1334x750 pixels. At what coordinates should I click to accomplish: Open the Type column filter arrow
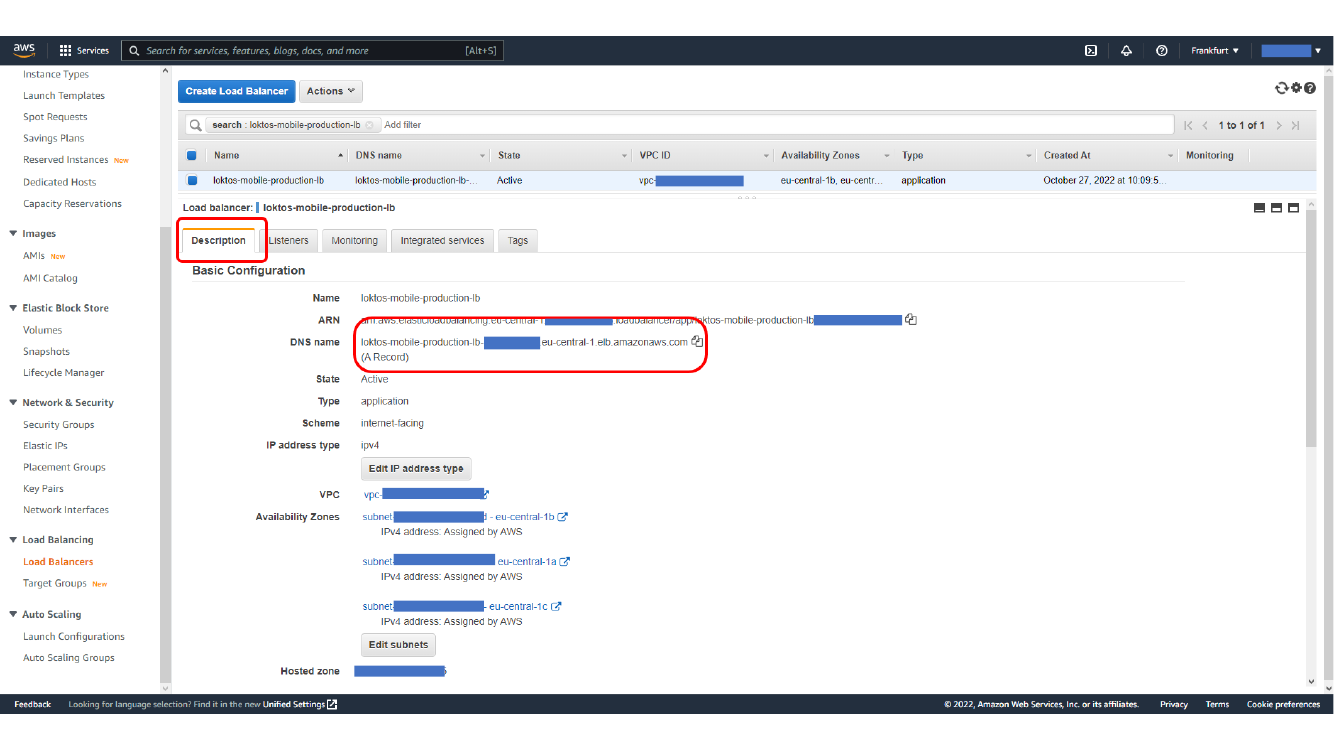pos(1029,156)
